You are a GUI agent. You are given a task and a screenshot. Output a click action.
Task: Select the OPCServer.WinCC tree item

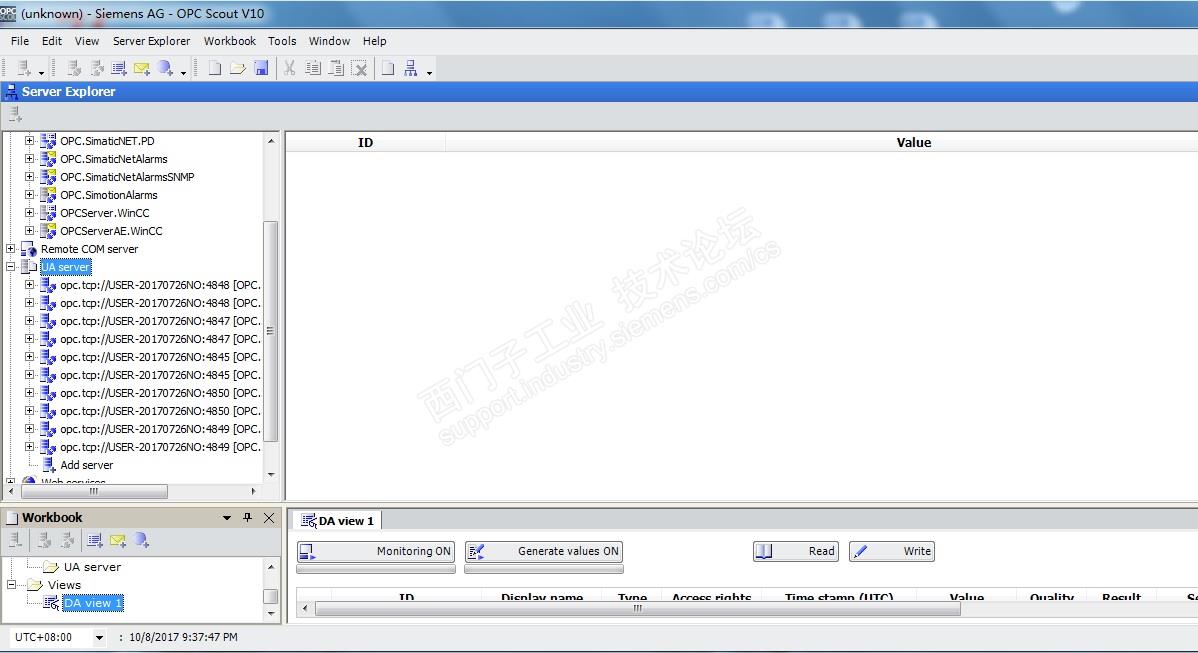click(x=105, y=213)
